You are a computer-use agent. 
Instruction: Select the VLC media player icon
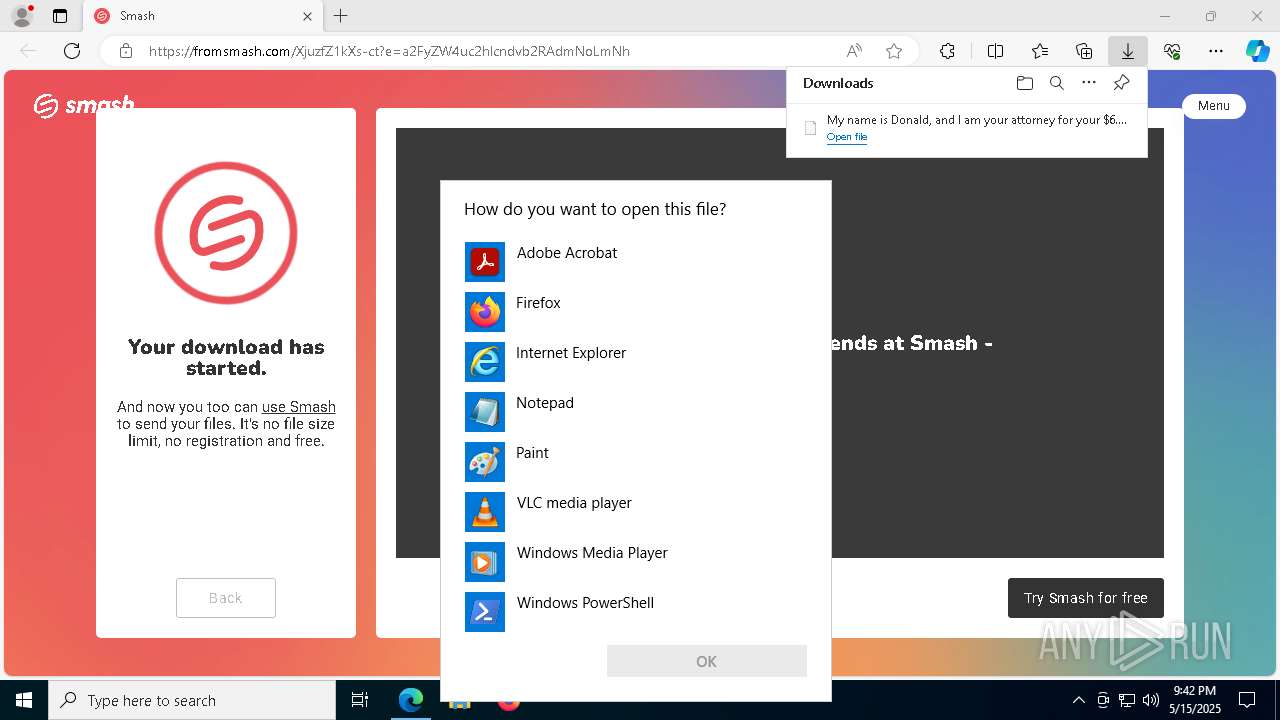[485, 512]
